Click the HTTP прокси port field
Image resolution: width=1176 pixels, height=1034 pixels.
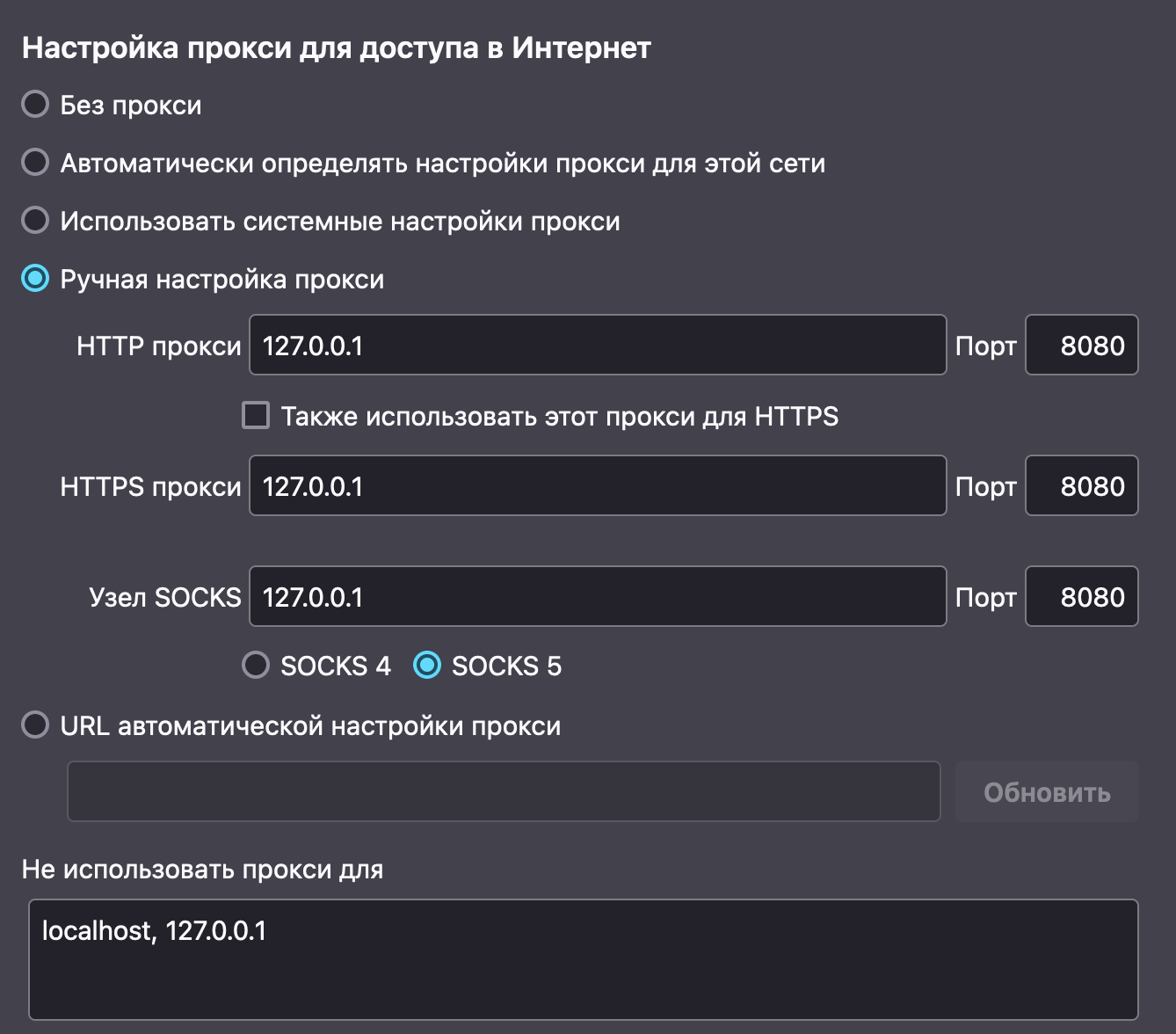(1081, 346)
